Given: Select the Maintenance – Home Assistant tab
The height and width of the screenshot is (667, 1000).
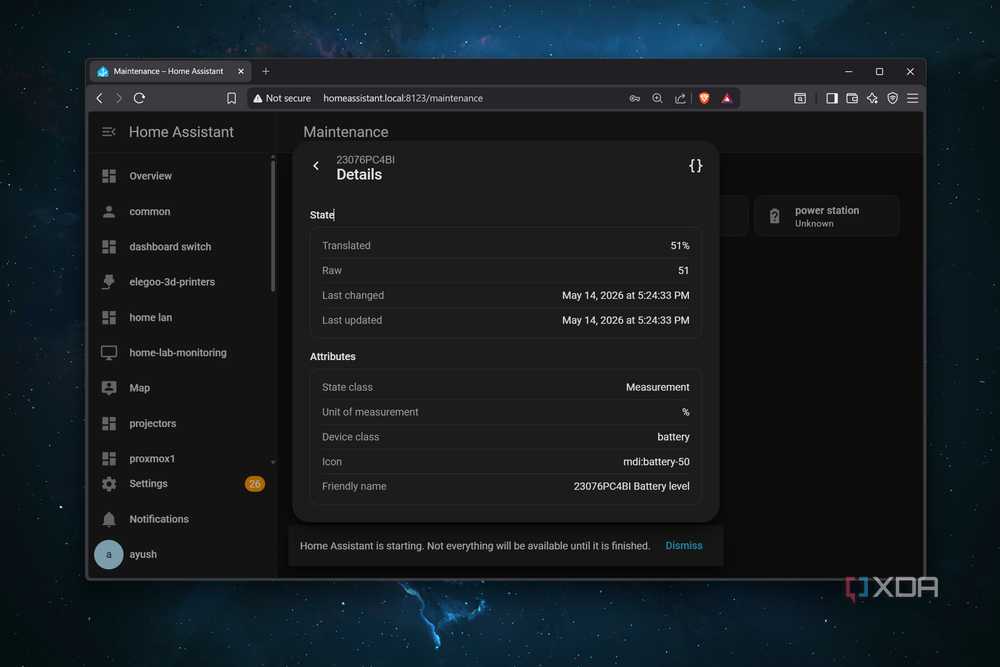Looking at the screenshot, I should click(x=168, y=71).
